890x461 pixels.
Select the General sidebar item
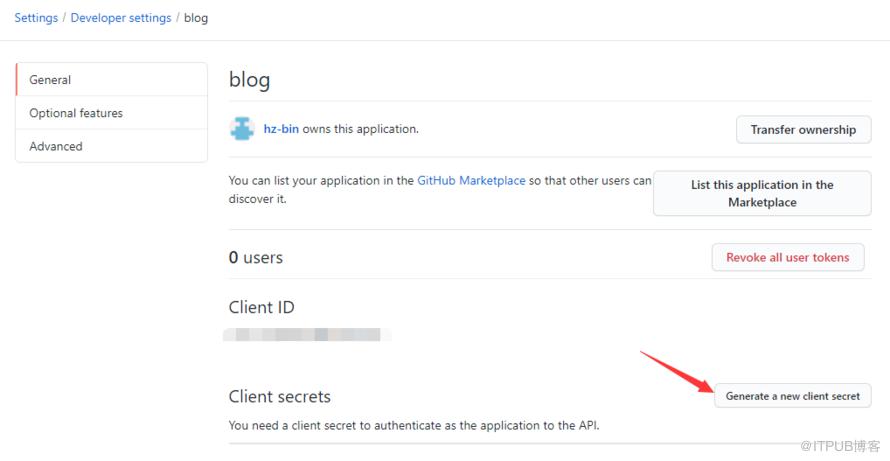pyautogui.click(x=112, y=79)
